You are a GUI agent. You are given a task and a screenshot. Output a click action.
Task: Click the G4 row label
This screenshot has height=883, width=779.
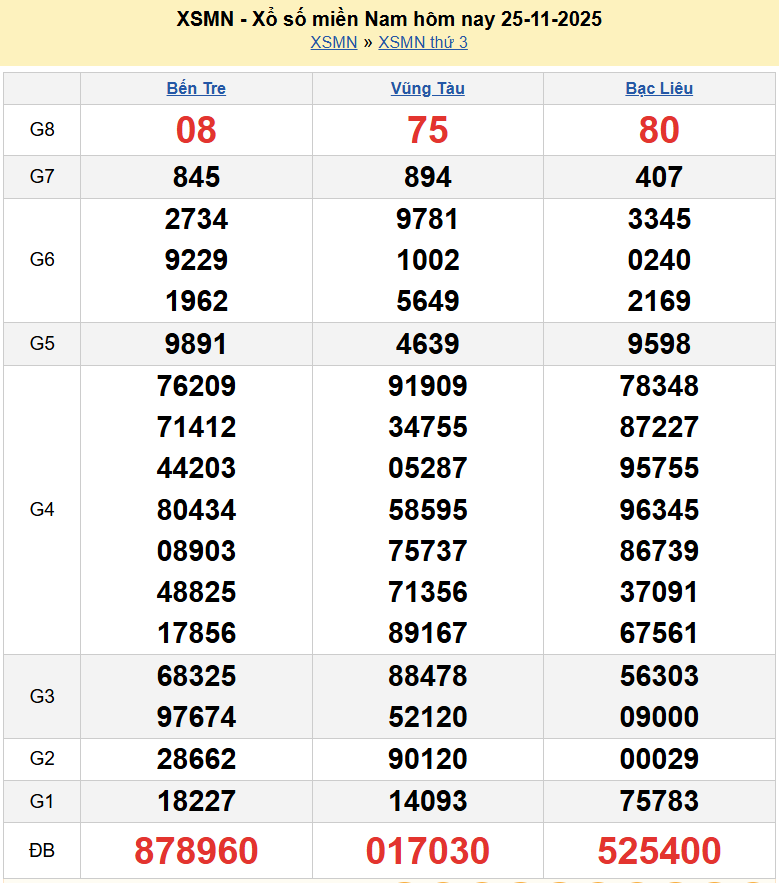(42, 510)
